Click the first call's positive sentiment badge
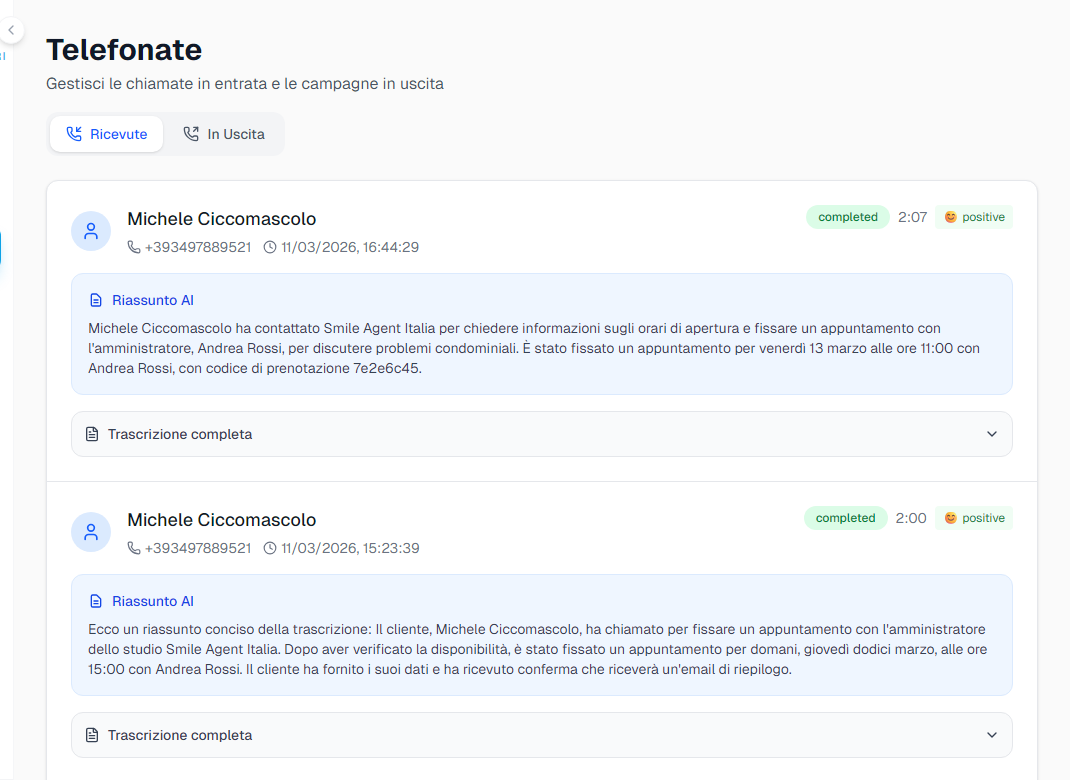This screenshot has width=1070, height=780. point(973,217)
